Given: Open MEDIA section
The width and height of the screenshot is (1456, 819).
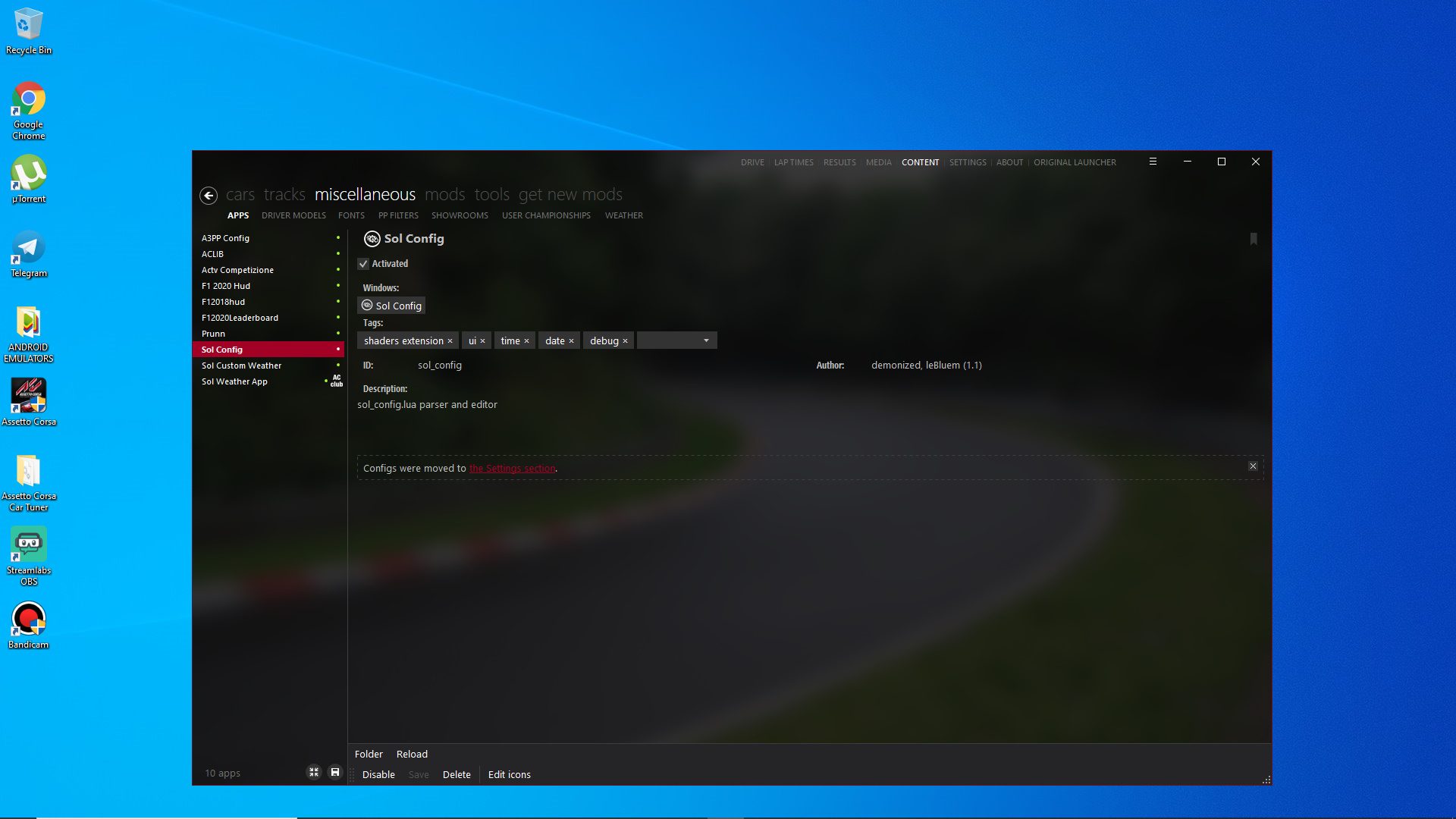Looking at the screenshot, I should 878,162.
